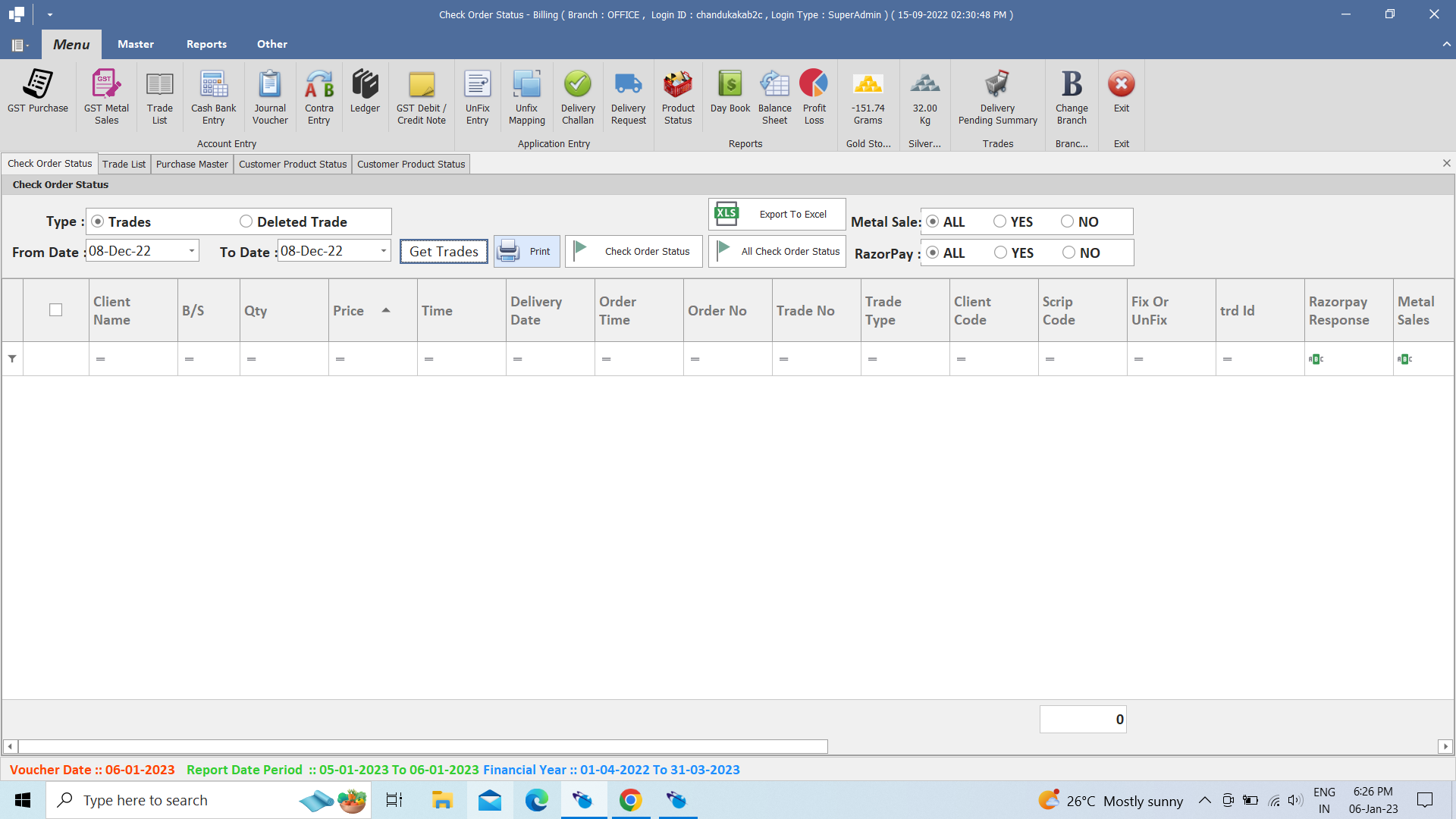This screenshot has width=1456, height=819.
Task: Open Delivery Request
Action: point(629,97)
